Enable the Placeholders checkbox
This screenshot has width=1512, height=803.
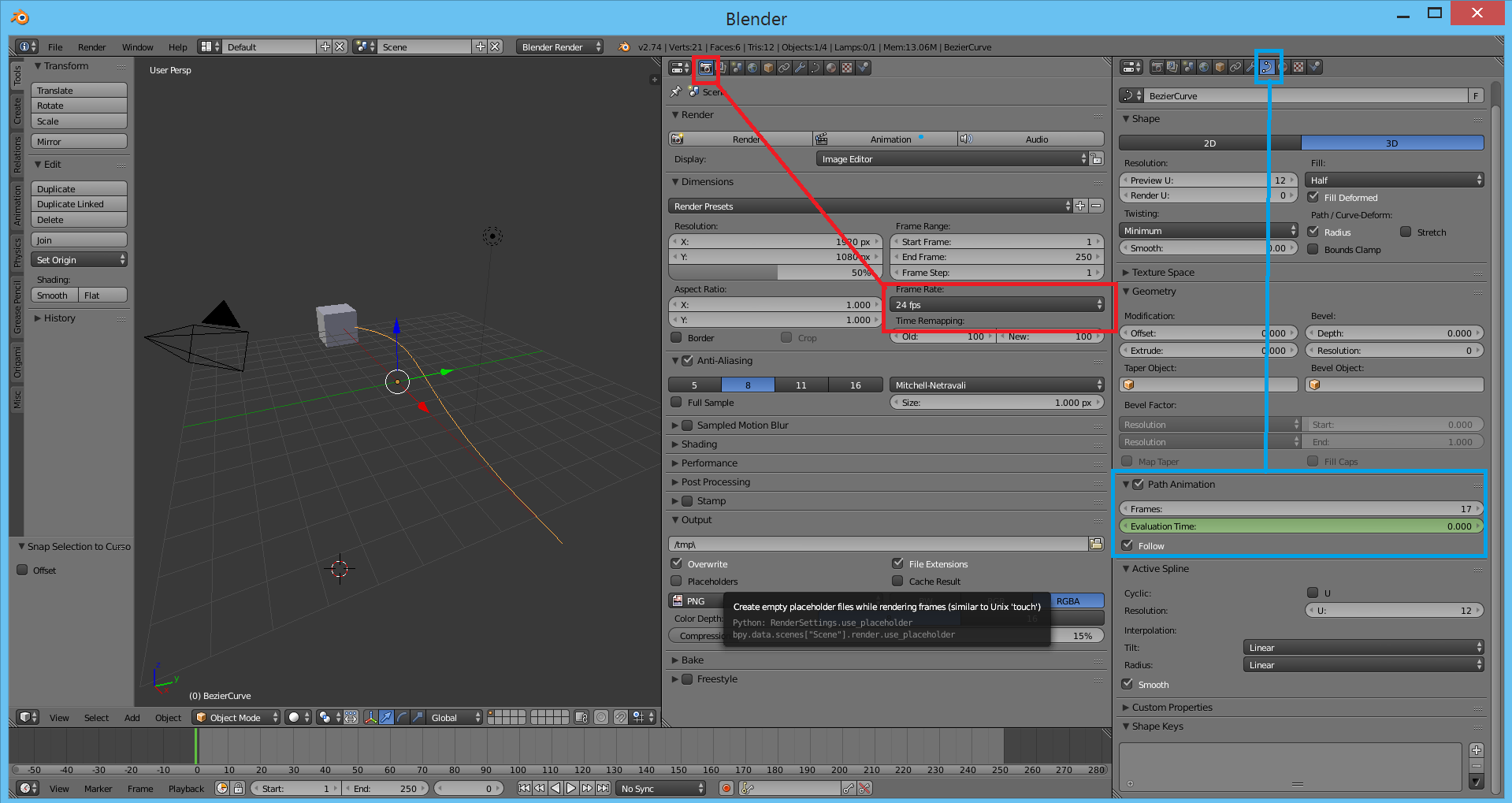coord(676,581)
